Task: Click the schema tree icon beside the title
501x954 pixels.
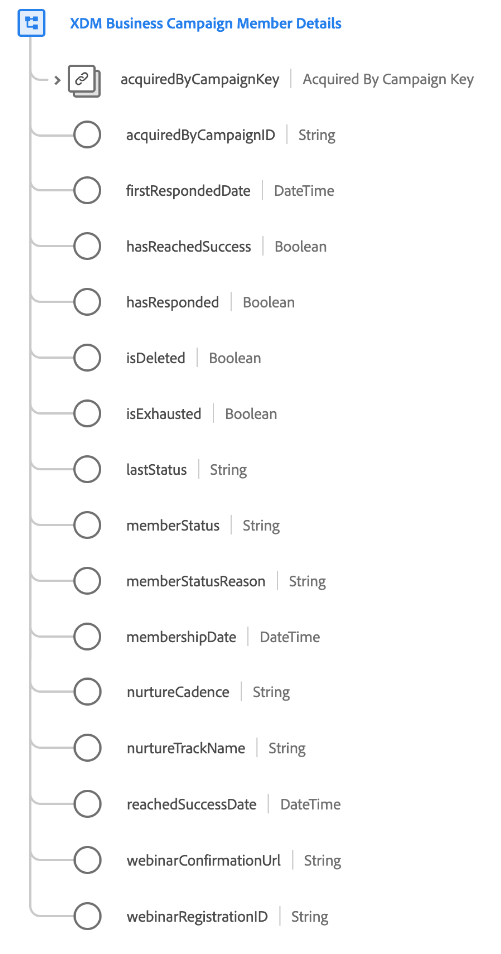Action: pos(31,23)
